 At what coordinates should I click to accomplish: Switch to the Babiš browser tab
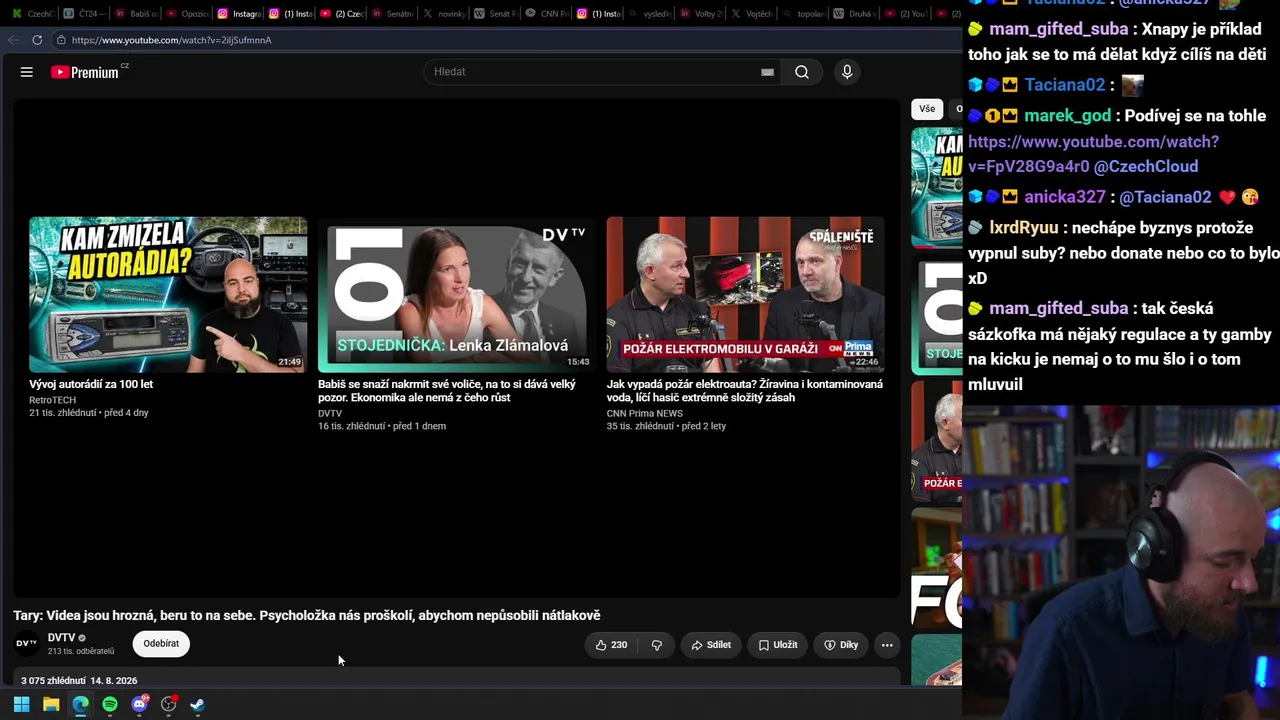(135, 14)
